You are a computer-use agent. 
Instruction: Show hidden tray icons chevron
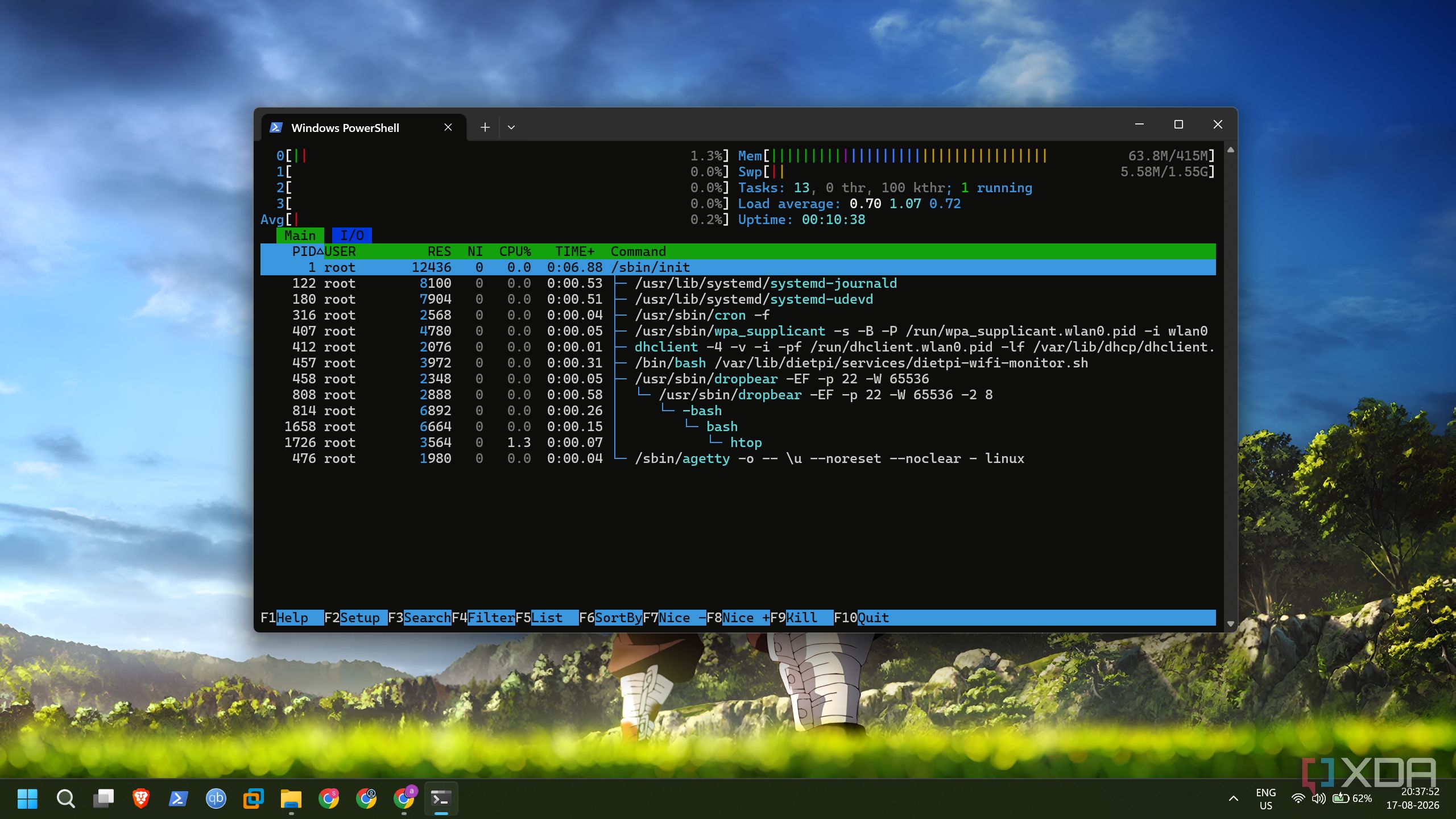coord(1233,799)
